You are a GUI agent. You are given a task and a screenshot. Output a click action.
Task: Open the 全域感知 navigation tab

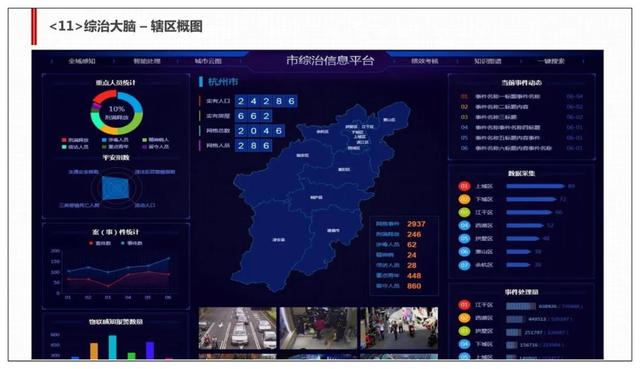tap(82, 61)
